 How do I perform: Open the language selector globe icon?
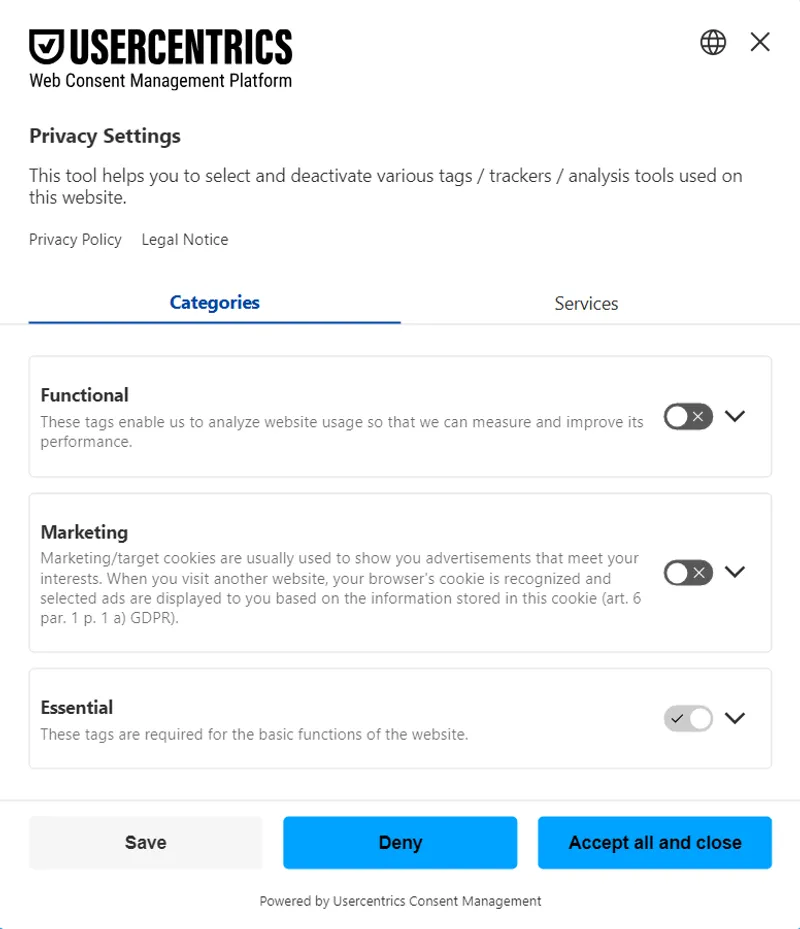(x=712, y=42)
